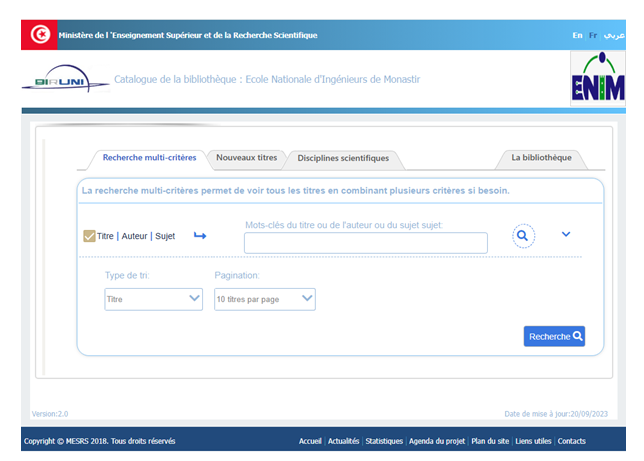This screenshot has width=644, height=461.
Task: Click the ENIM school logo
Action: [x=598, y=79]
